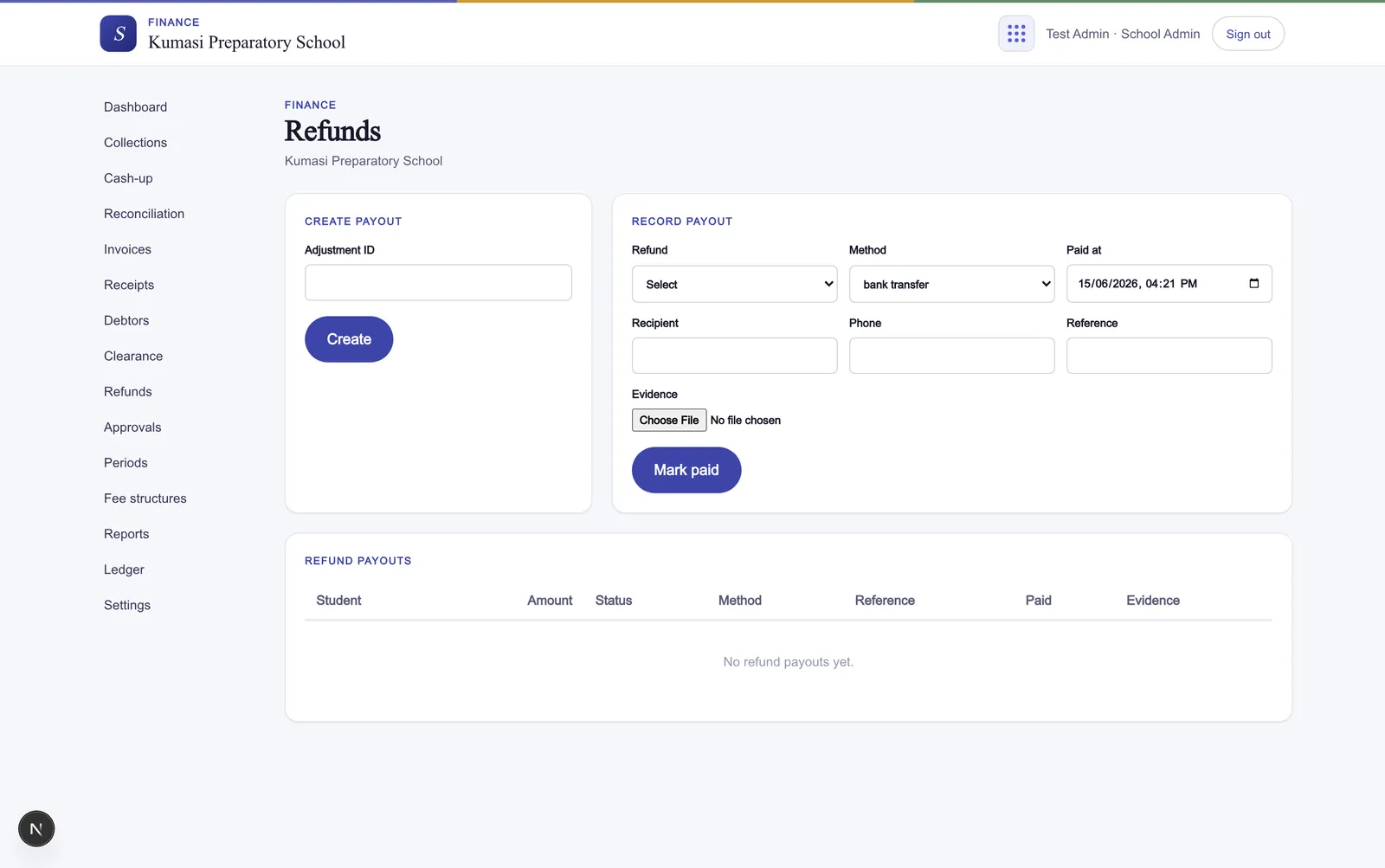
Task: Click the Evidence column header
Action: click(x=1153, y=601)
